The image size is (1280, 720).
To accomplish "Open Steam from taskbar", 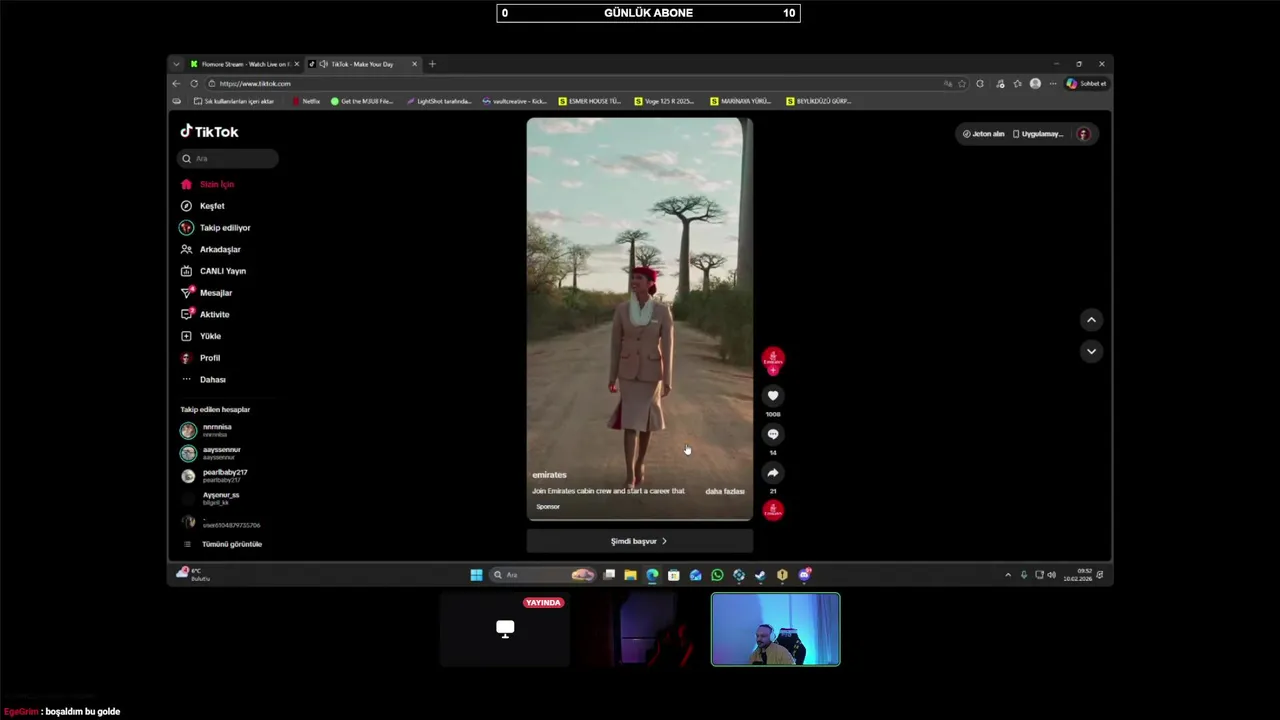I will point(760,575).
